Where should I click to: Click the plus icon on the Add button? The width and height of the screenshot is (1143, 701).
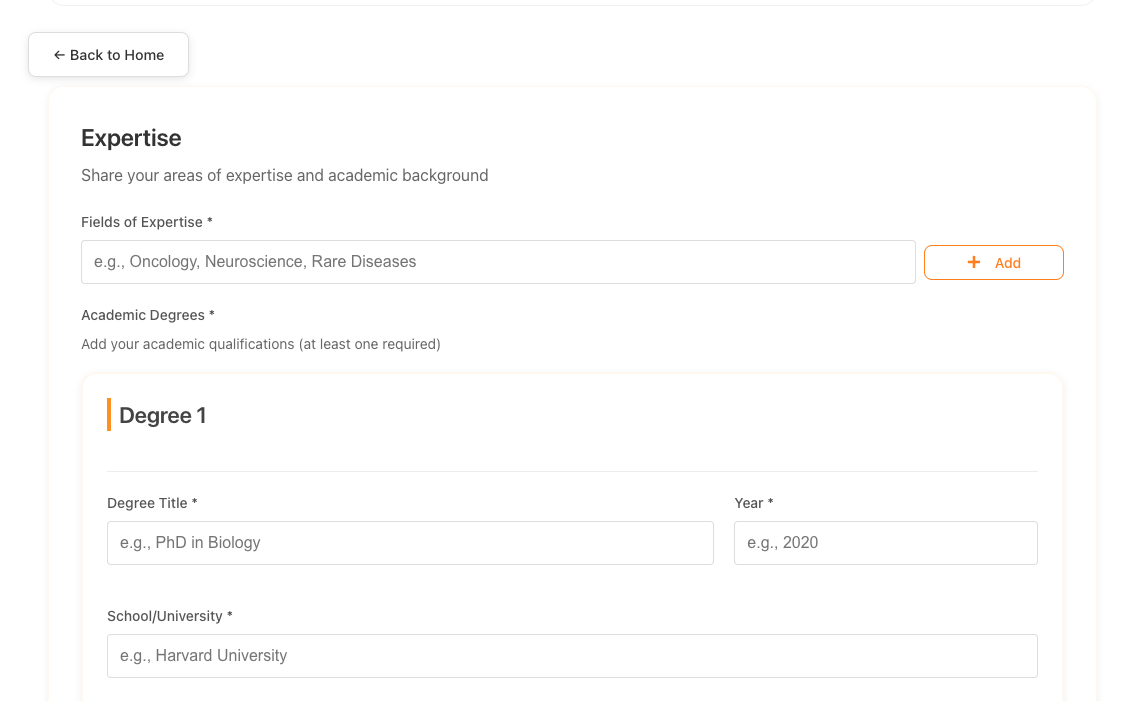click(973, 262)
